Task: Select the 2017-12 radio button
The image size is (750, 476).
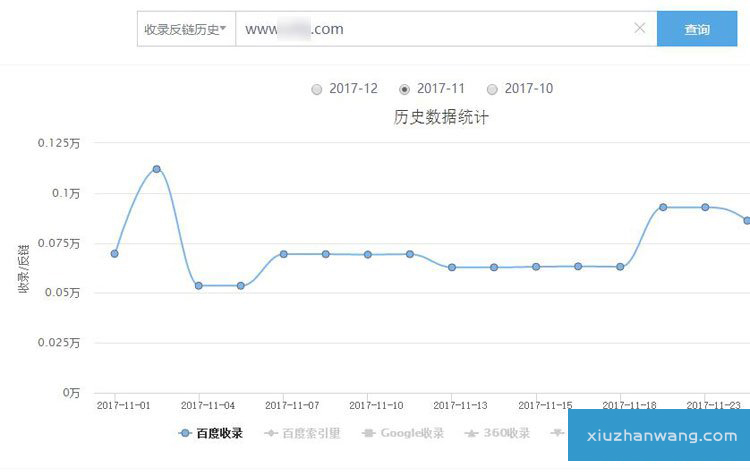Action: point(317,89)
